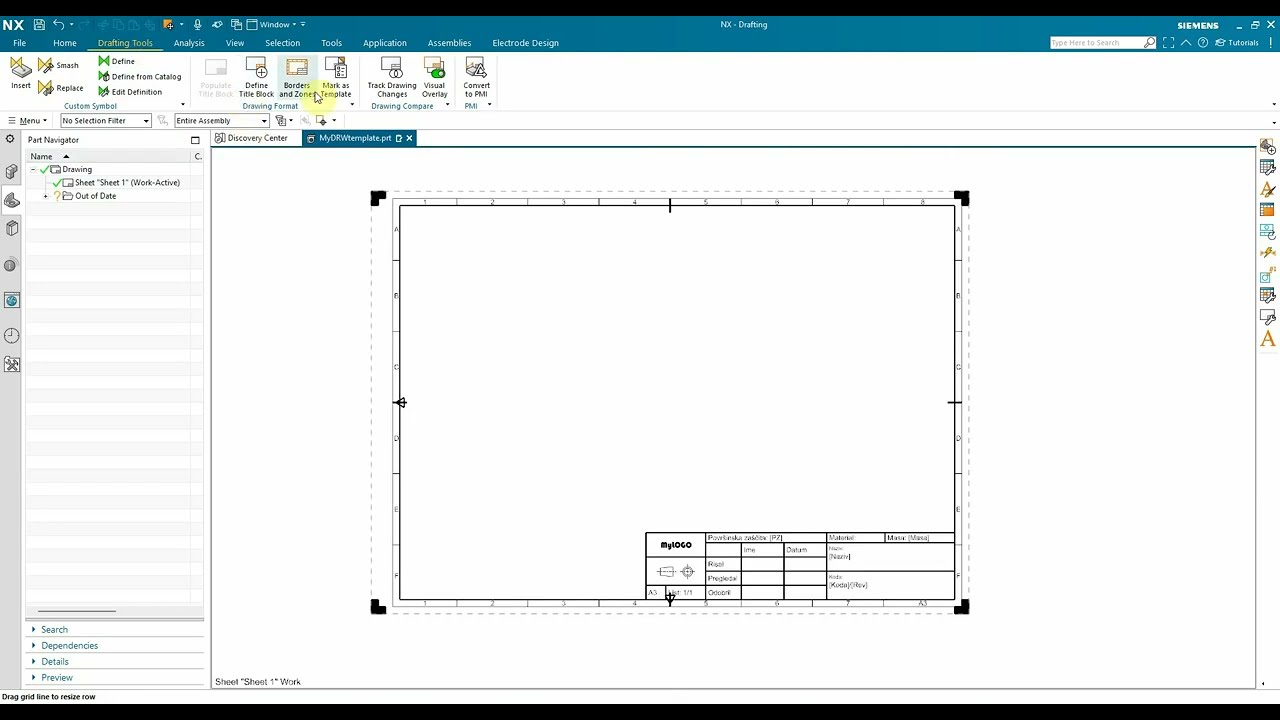
Task: Expand the Out of Date folder
Action: click(x=46, y=196)
